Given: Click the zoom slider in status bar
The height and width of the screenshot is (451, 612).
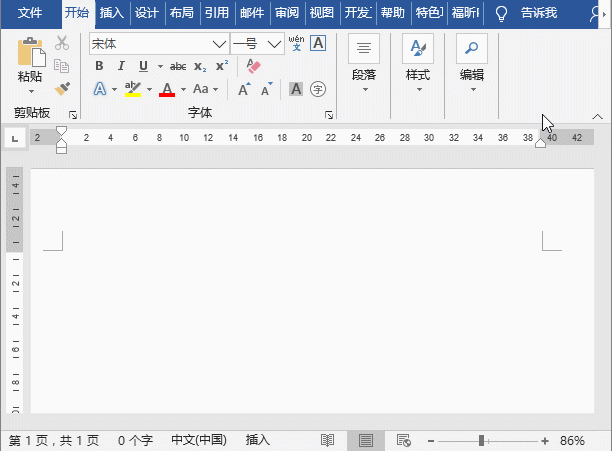Looking at the screenshot, I should pos(482,440).
